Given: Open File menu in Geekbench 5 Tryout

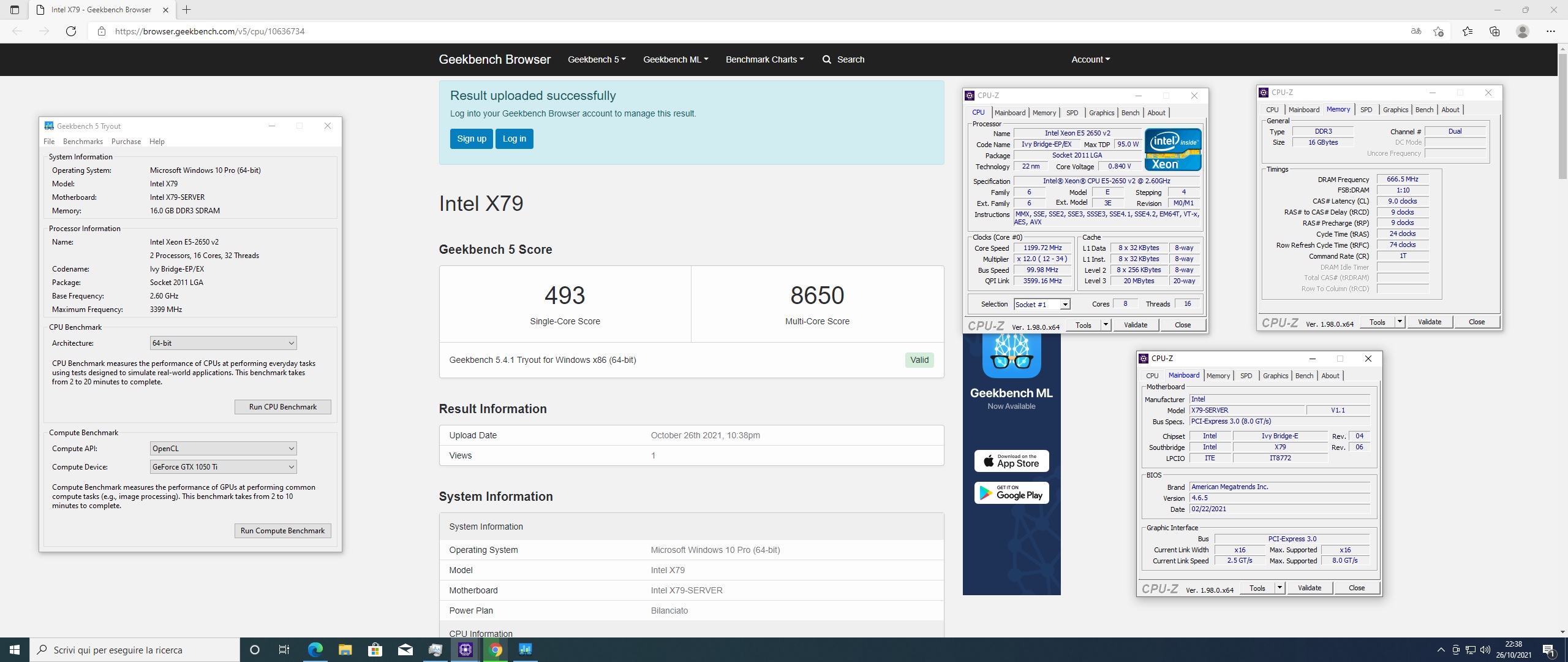Looking at the screenshot, I should click(49, 142).
